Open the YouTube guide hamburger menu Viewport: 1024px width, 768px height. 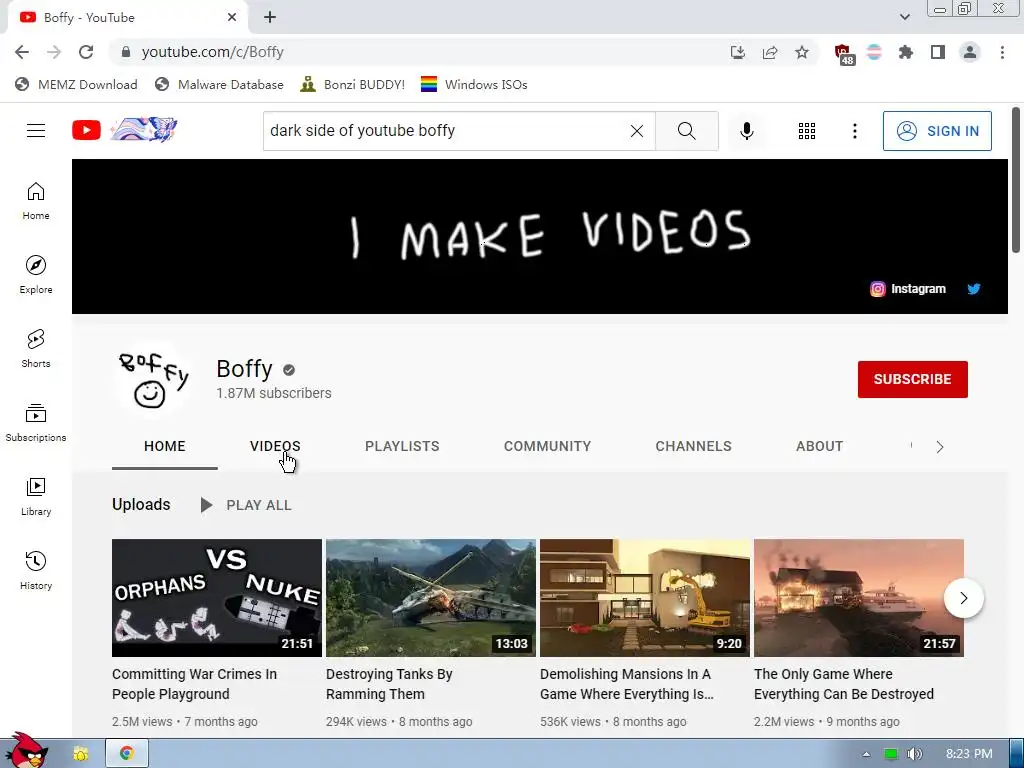36,131
